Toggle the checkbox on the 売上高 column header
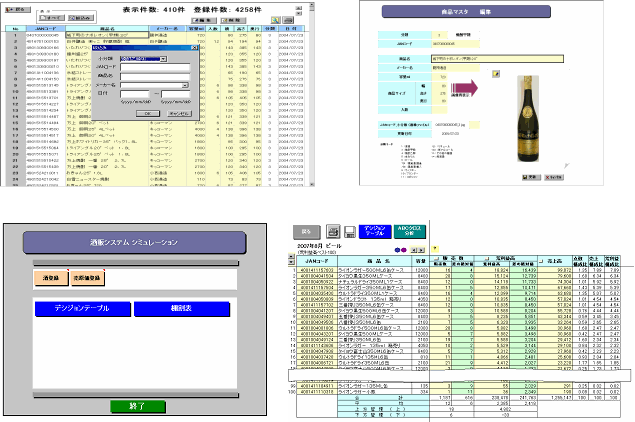This screenshot has height=422, width=635. pyautogui.click(x=541, y=261)
